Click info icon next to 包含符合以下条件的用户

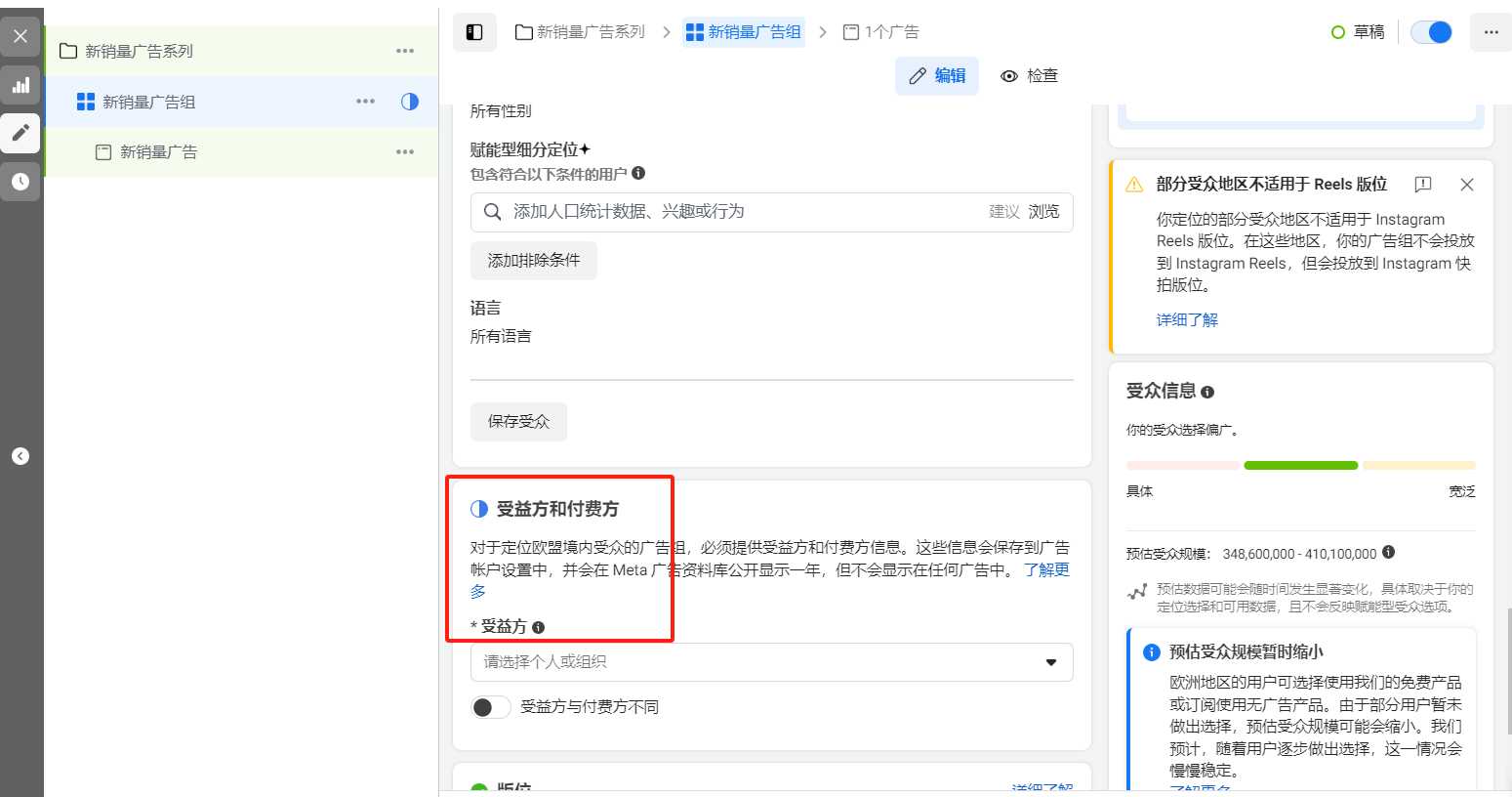(638, 173)
